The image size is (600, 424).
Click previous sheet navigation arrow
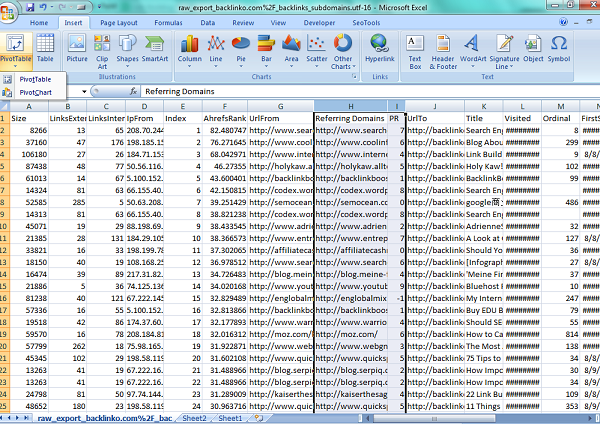(x=10, y=418)
